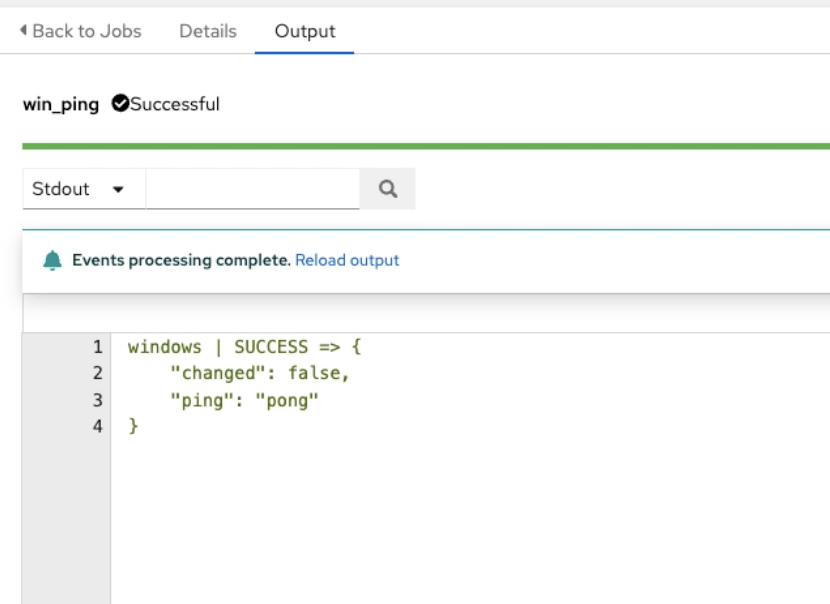Viewport: 830px width, 604px height.
Task: Click the magnifying glass search button
Action: 387,189
